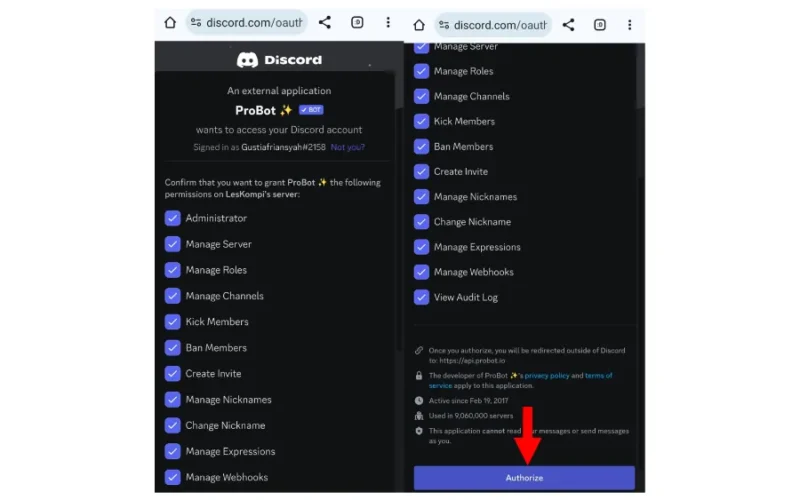
Task: Tap the home icon in left browser
Action: (170, 22)
